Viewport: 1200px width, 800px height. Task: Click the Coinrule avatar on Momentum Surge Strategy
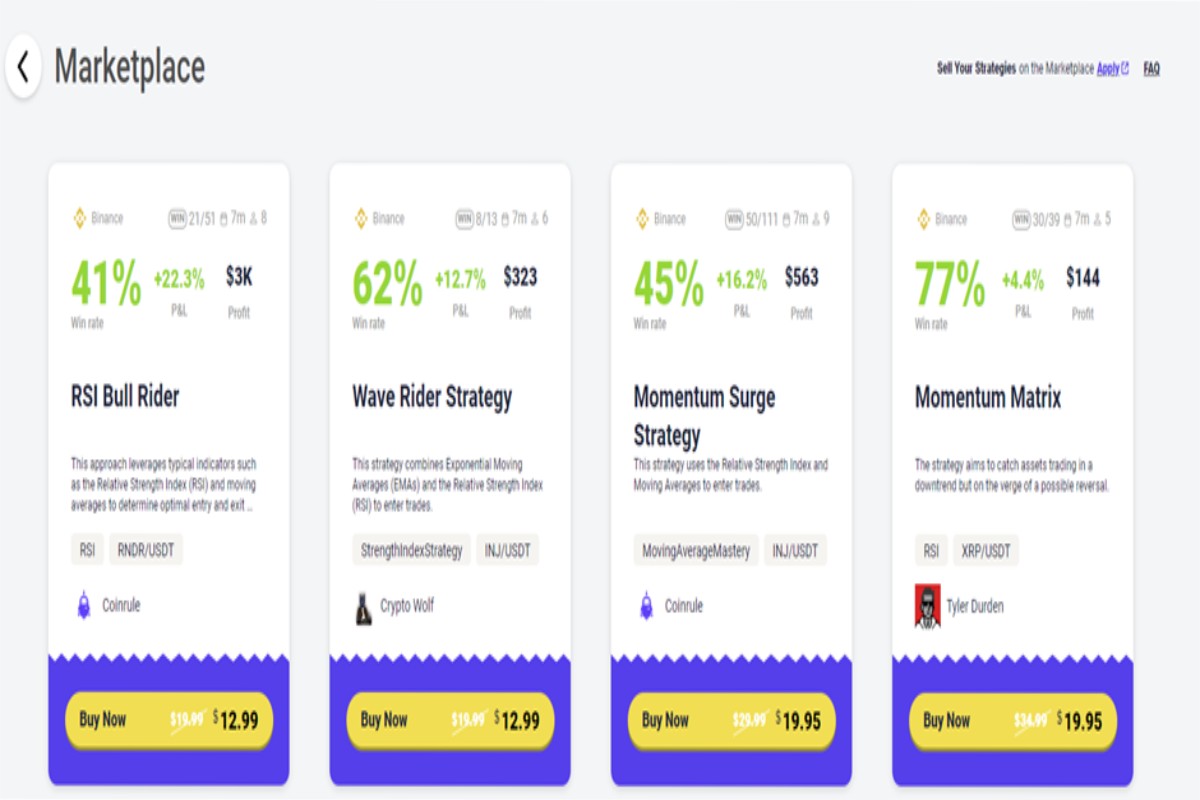(644, 605)
